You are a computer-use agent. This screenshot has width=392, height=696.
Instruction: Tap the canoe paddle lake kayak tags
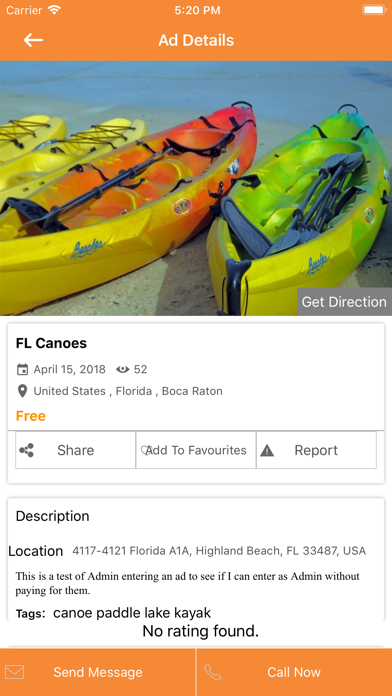point(132,613)
